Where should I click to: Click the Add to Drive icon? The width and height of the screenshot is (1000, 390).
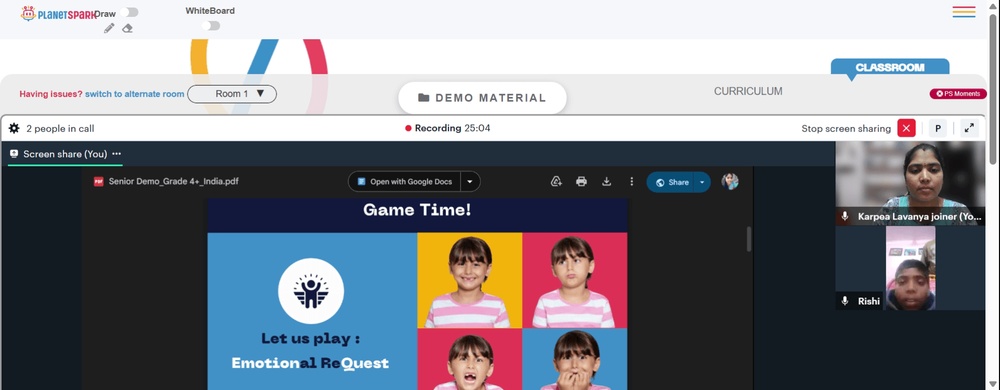pyautogui.click(x=556, y=182)
